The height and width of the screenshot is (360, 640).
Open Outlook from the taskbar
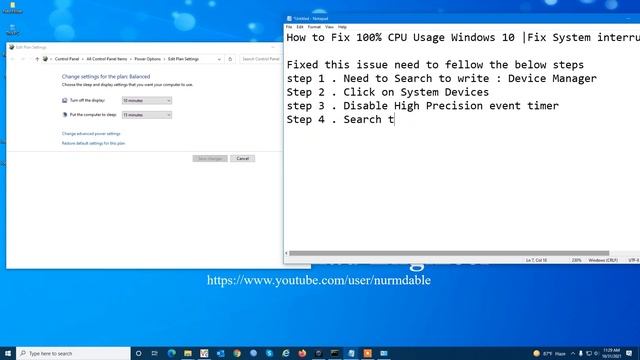[220, 353]
